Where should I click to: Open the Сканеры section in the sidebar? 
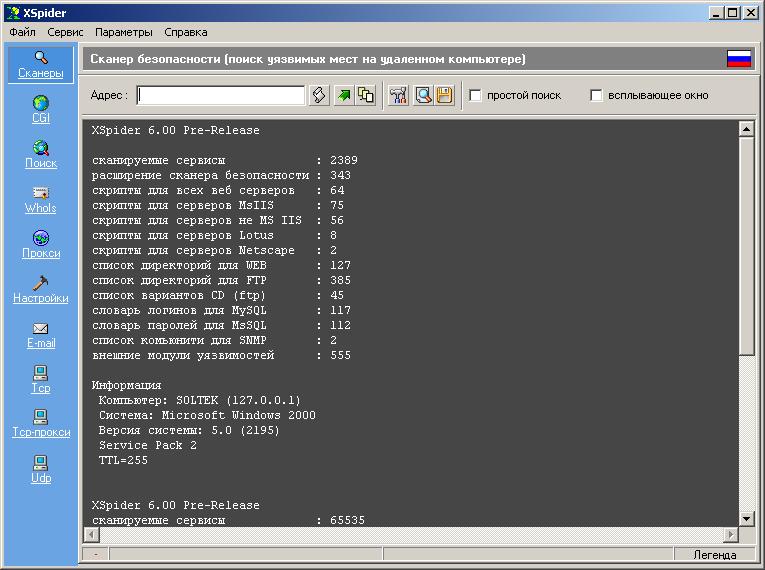point(40,65)
